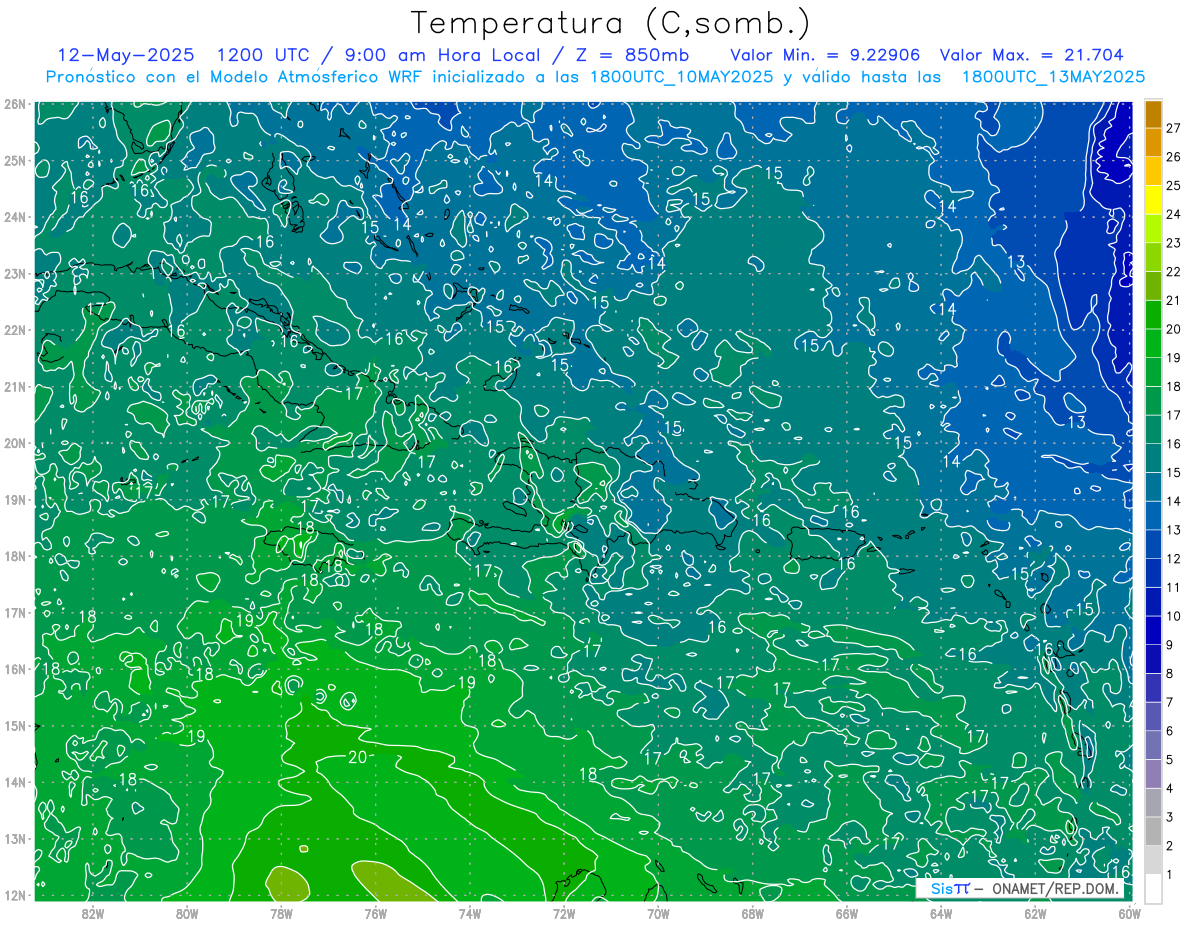Click the '72W' longitude axis label
This screenshot has width=1200, height=927.
pos(564,913)
